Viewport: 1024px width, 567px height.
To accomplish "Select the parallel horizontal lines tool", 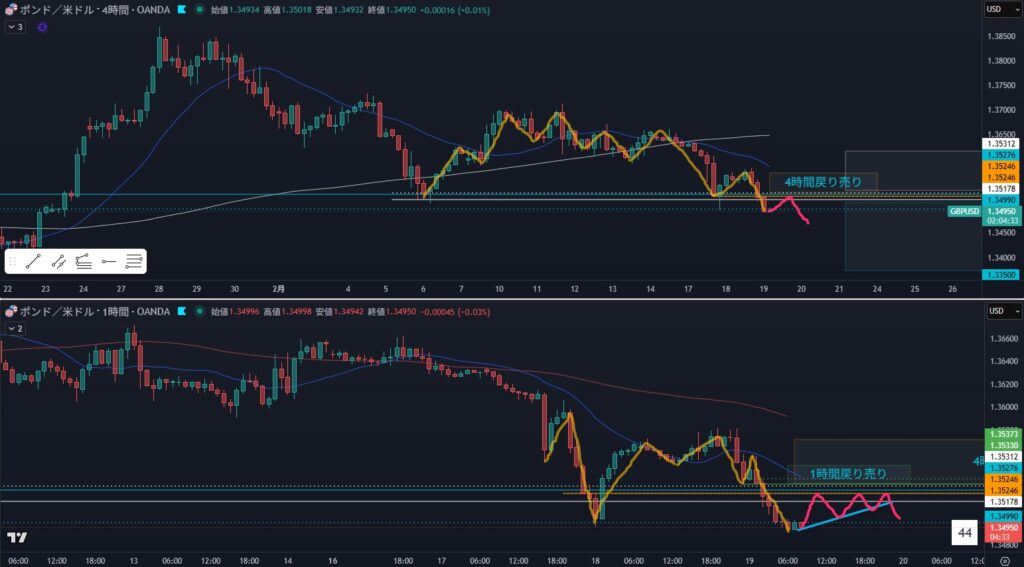I will click(x=134, y=262).
